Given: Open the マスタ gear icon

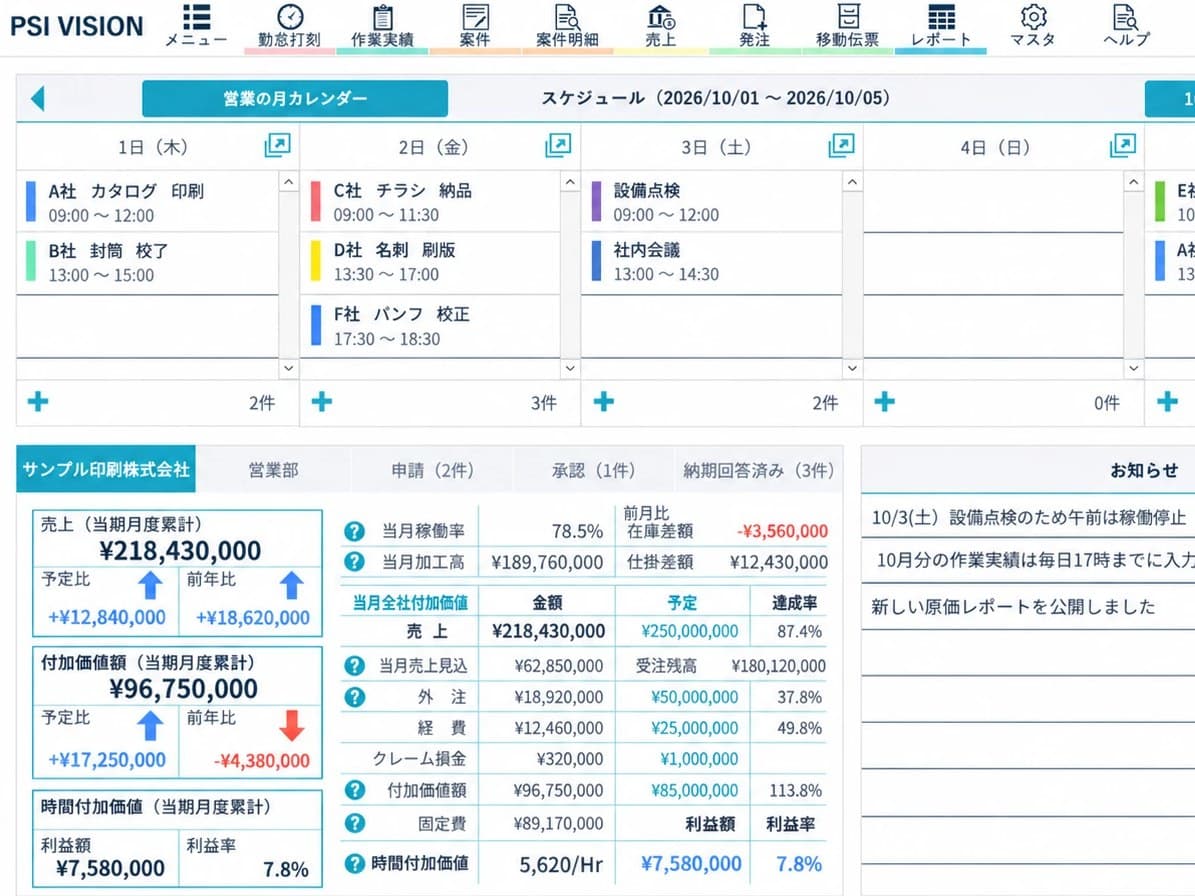Looking at the screenshot, I should click(1033, 16).
